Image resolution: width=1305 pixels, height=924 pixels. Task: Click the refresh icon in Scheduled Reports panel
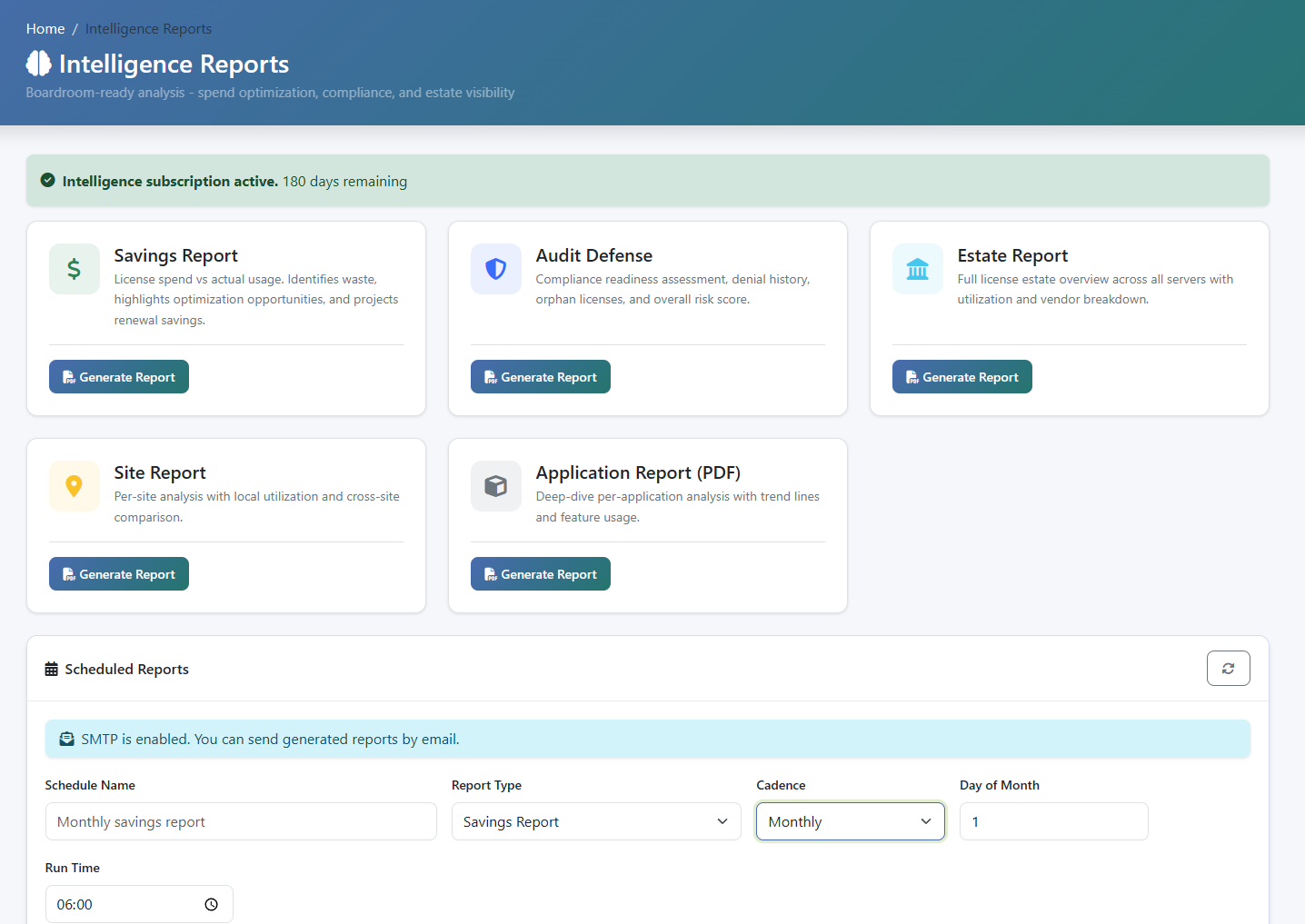[1228, 668]
